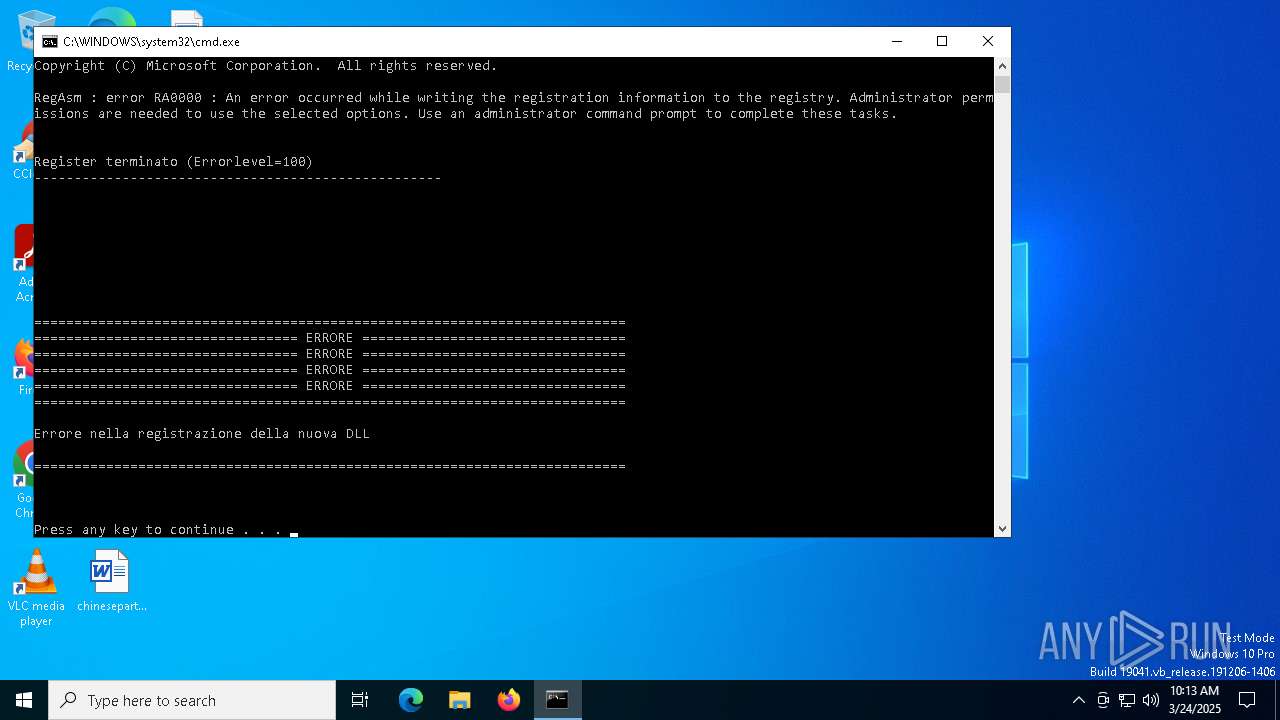This screenshot has width=1280, height=720.
Task: Open the volume control tray icon
Action: coord(1151,700)
